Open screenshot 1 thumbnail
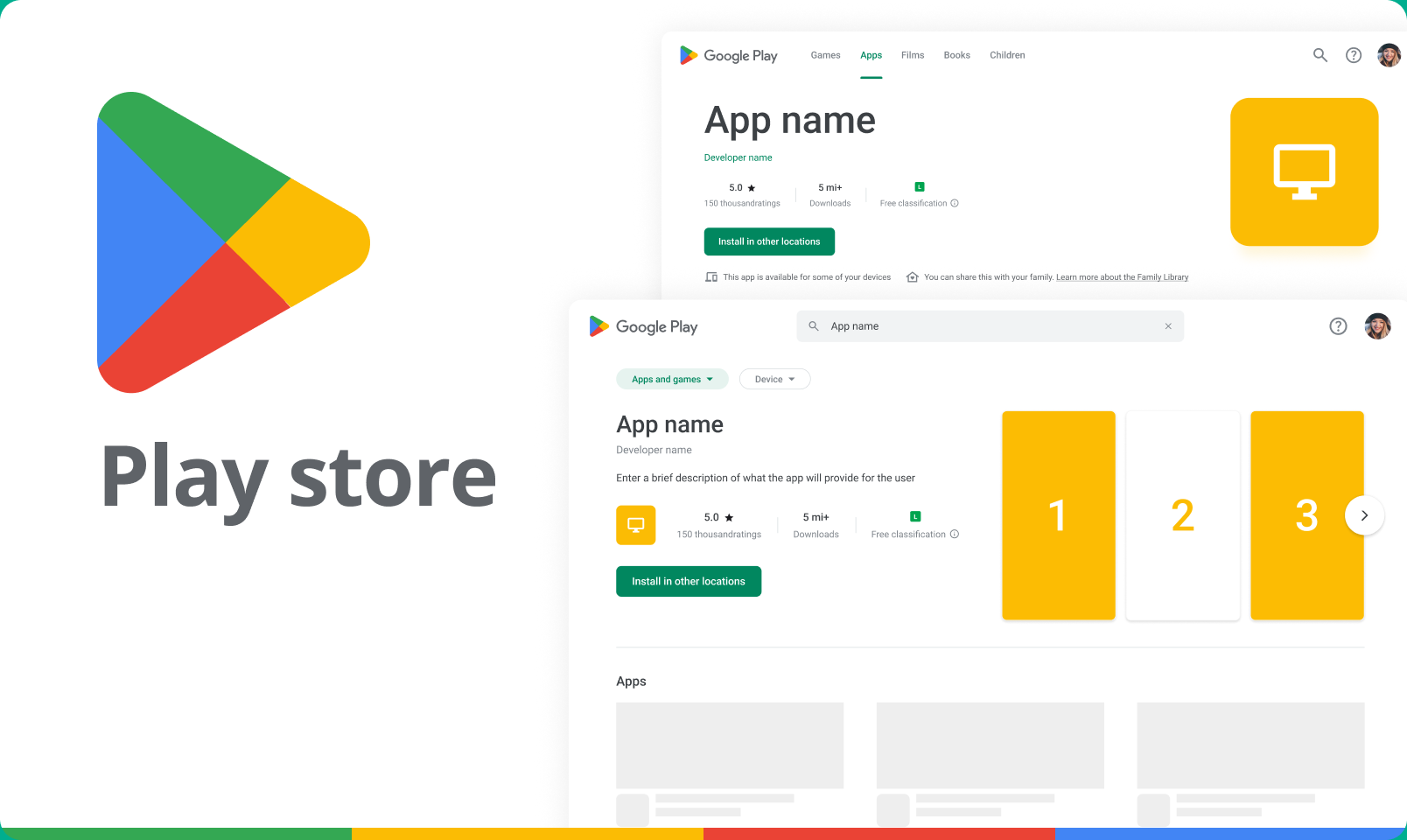This screenshot has width=1407, height=840. [x=1059, y=515]
